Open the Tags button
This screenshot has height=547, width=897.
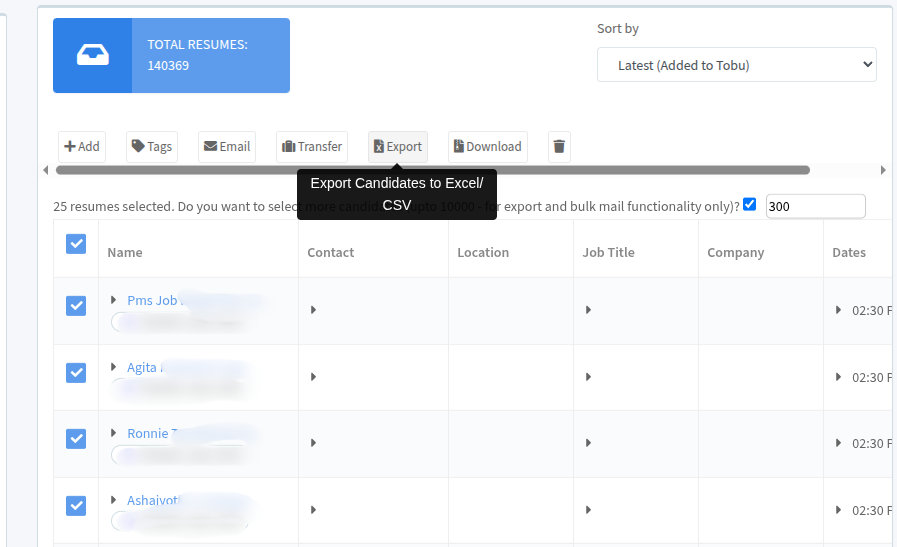coord(152,146)
